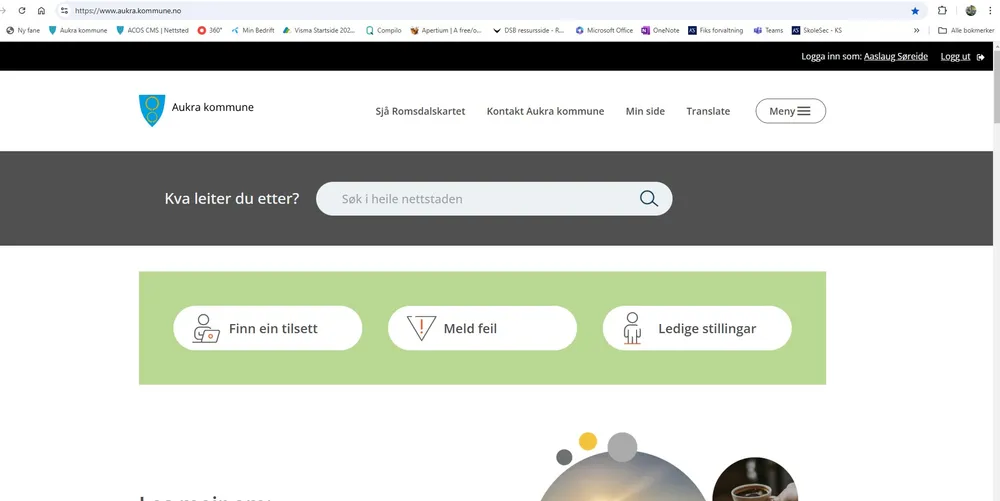
Task: Bookmark page with the blue star icon
Action: pos(915,11)
